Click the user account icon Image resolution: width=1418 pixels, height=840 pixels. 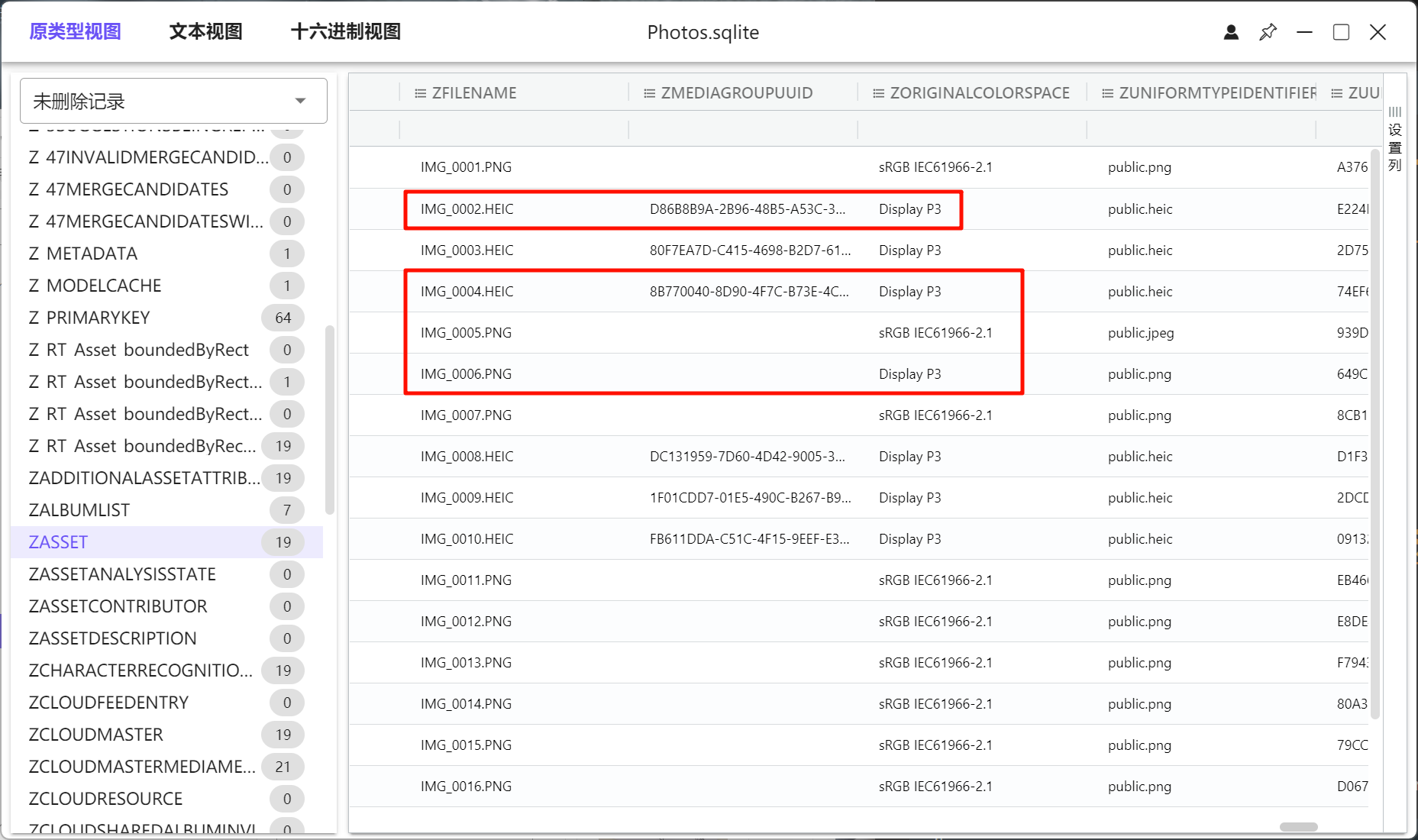pyautogui.click(x=1231, y=32)
